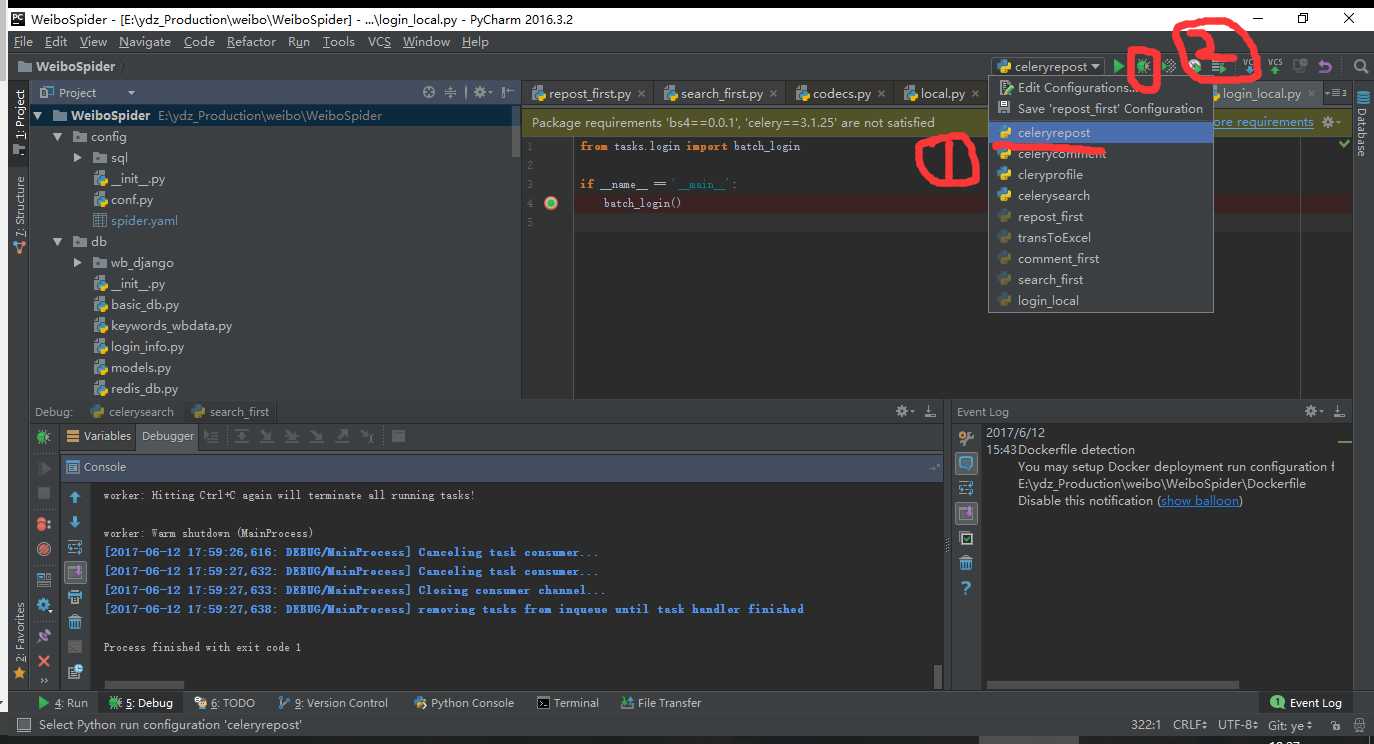
Task: Choose Edit Configurations... entry
Action: click(x=1100, y=88)
